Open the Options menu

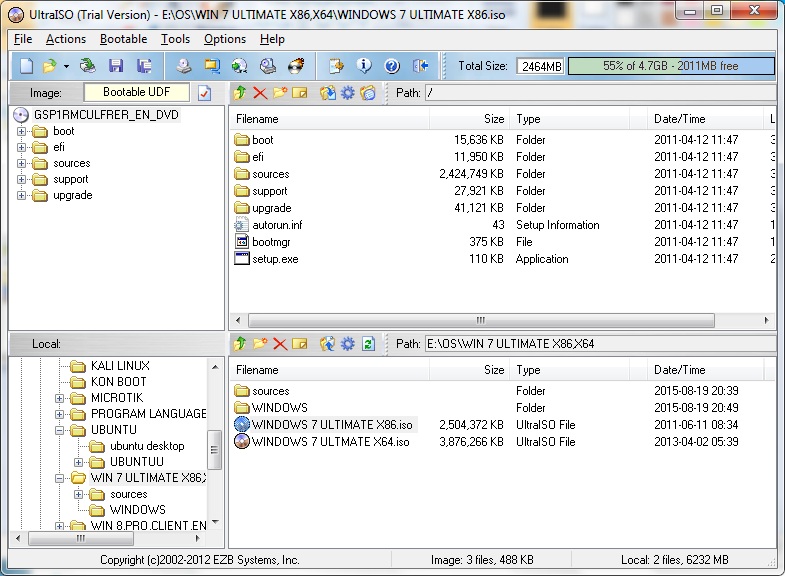tap(225, 39)
